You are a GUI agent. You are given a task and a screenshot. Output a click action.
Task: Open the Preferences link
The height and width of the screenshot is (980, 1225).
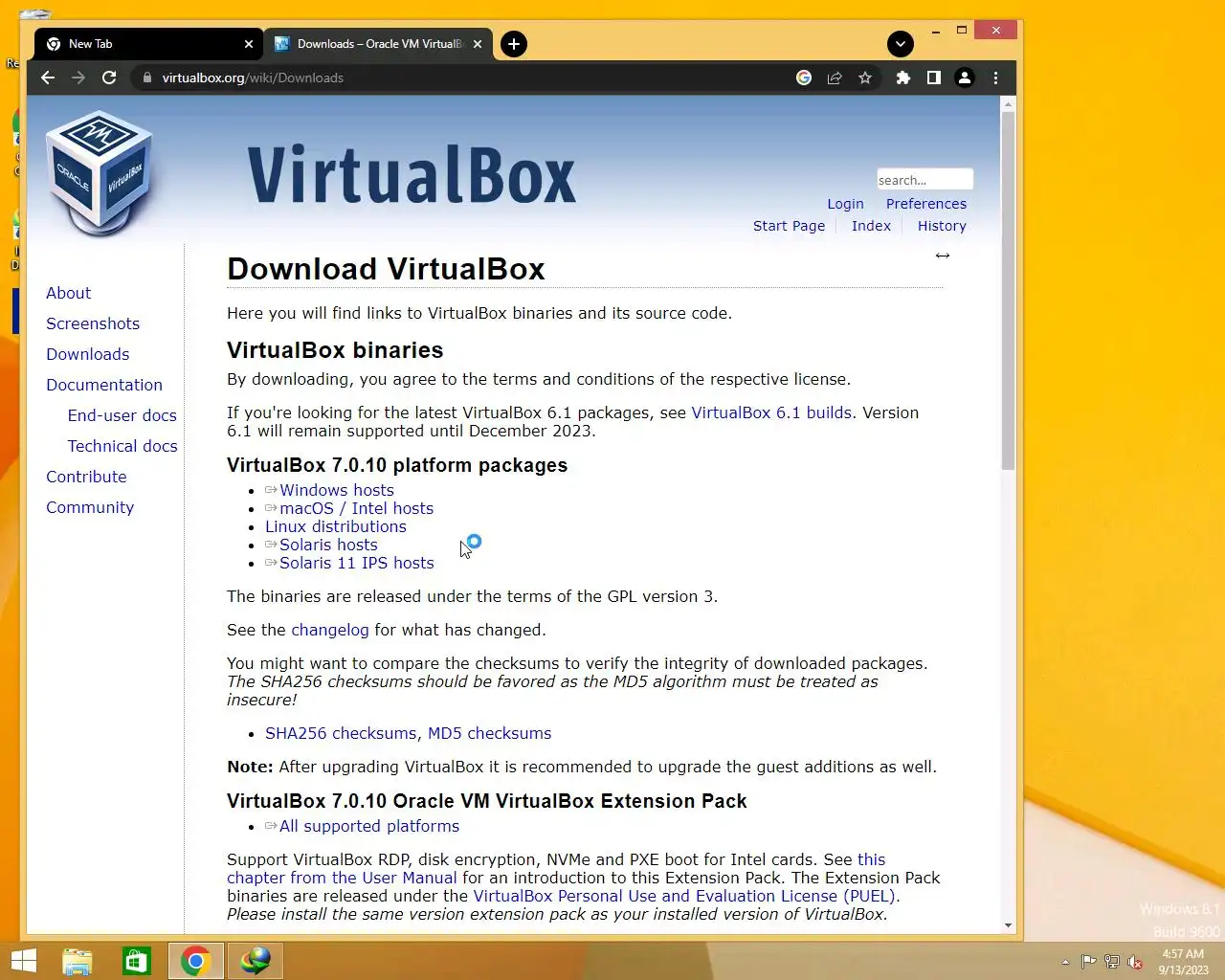[926, 204]
